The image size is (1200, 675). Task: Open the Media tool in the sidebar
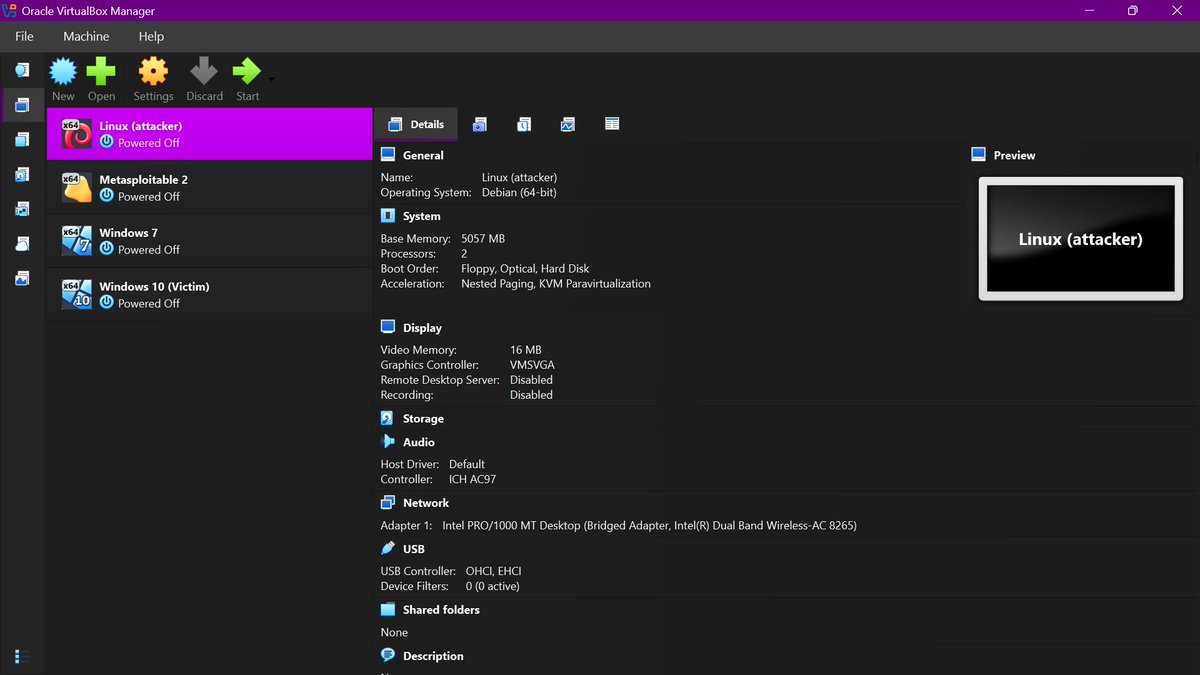coord(22,175)
